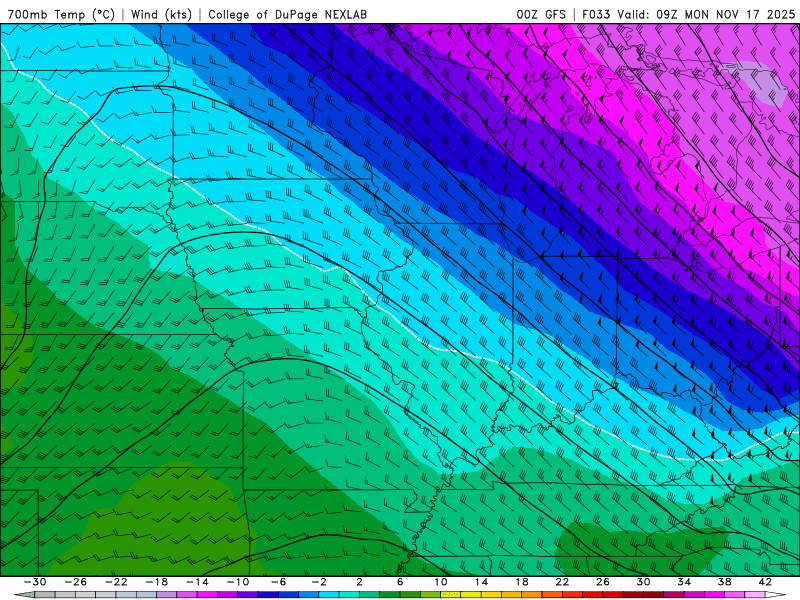Click the gray arrow end of the colorbar
The width and height of the screenshot is (800, 600).
pos(24,595)
